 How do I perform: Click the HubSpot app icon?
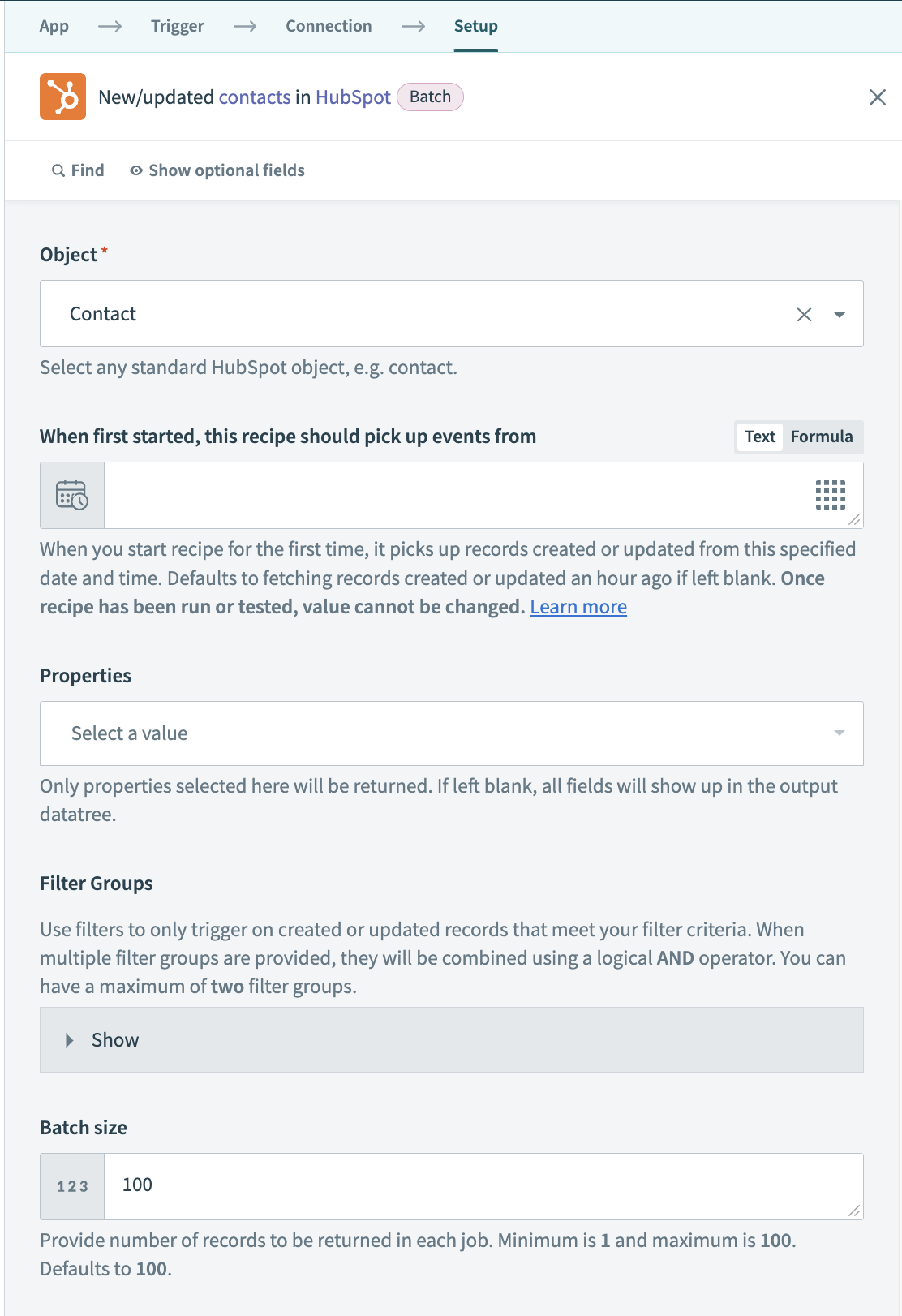click(62, 97)
